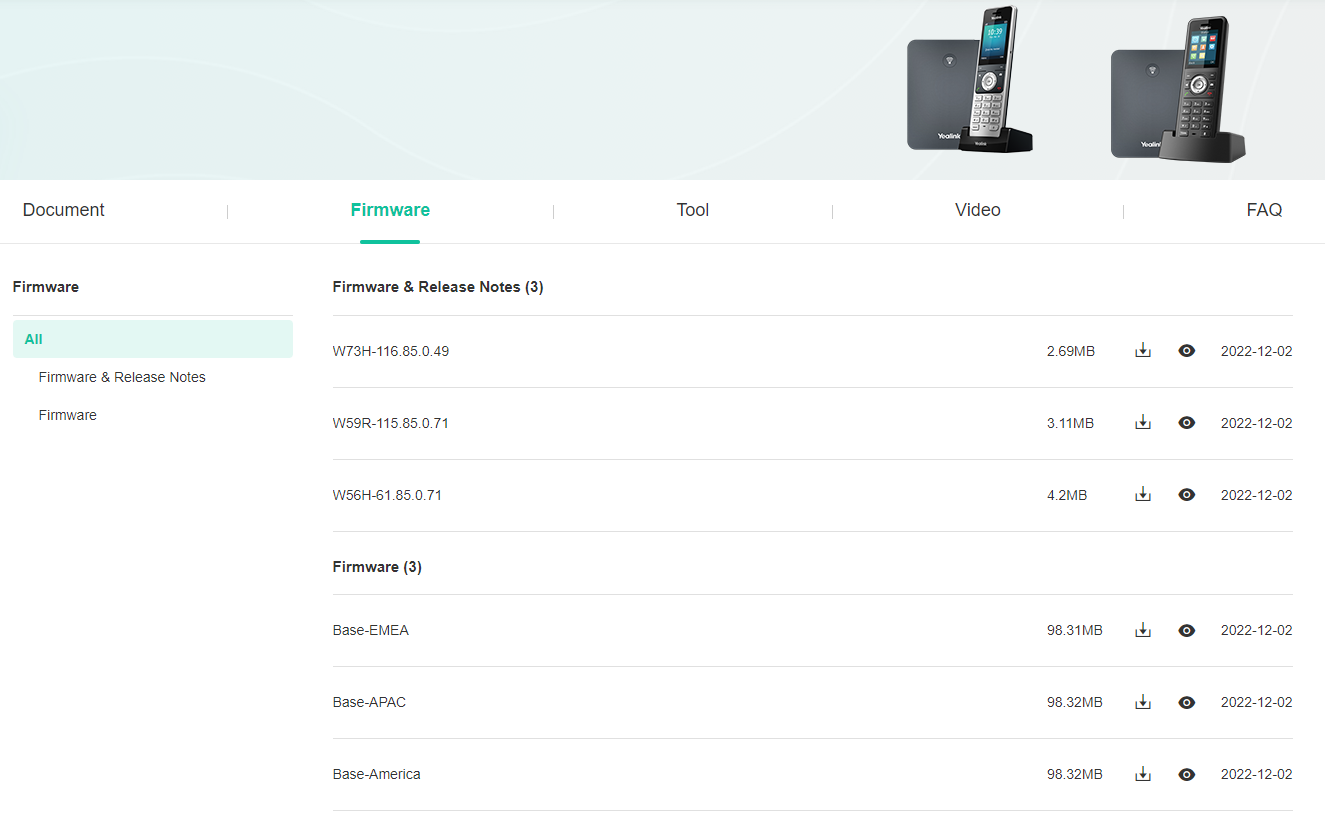This screenshot has width=1325, height=818.
Task: Switch to the Document tab
Action: point(63,210)
